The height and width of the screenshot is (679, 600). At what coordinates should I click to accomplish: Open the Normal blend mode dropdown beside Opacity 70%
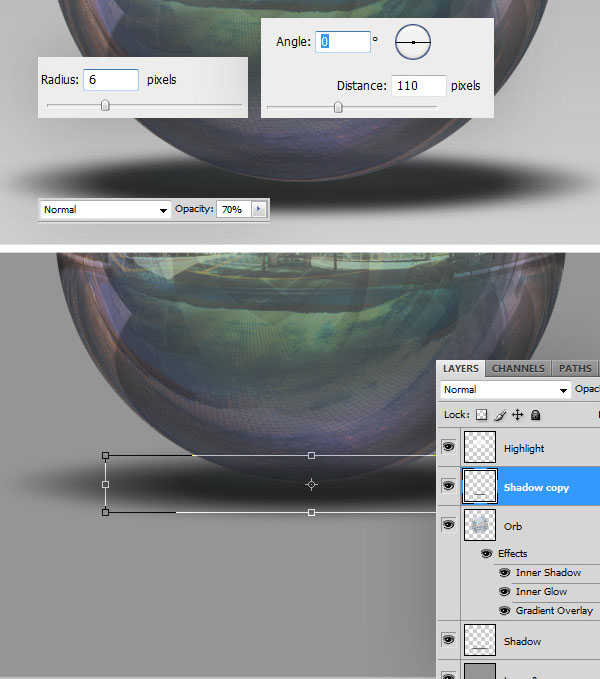point(105,210)
